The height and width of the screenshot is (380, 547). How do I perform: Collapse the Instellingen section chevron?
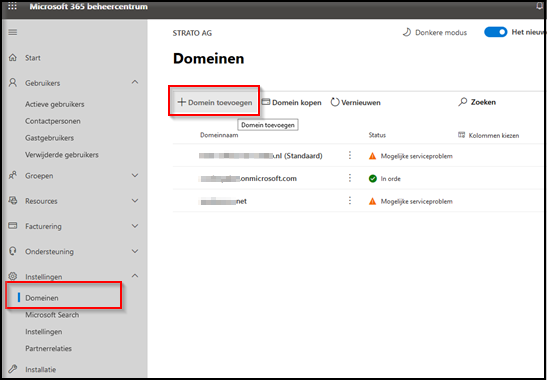(x=135, y=276)
